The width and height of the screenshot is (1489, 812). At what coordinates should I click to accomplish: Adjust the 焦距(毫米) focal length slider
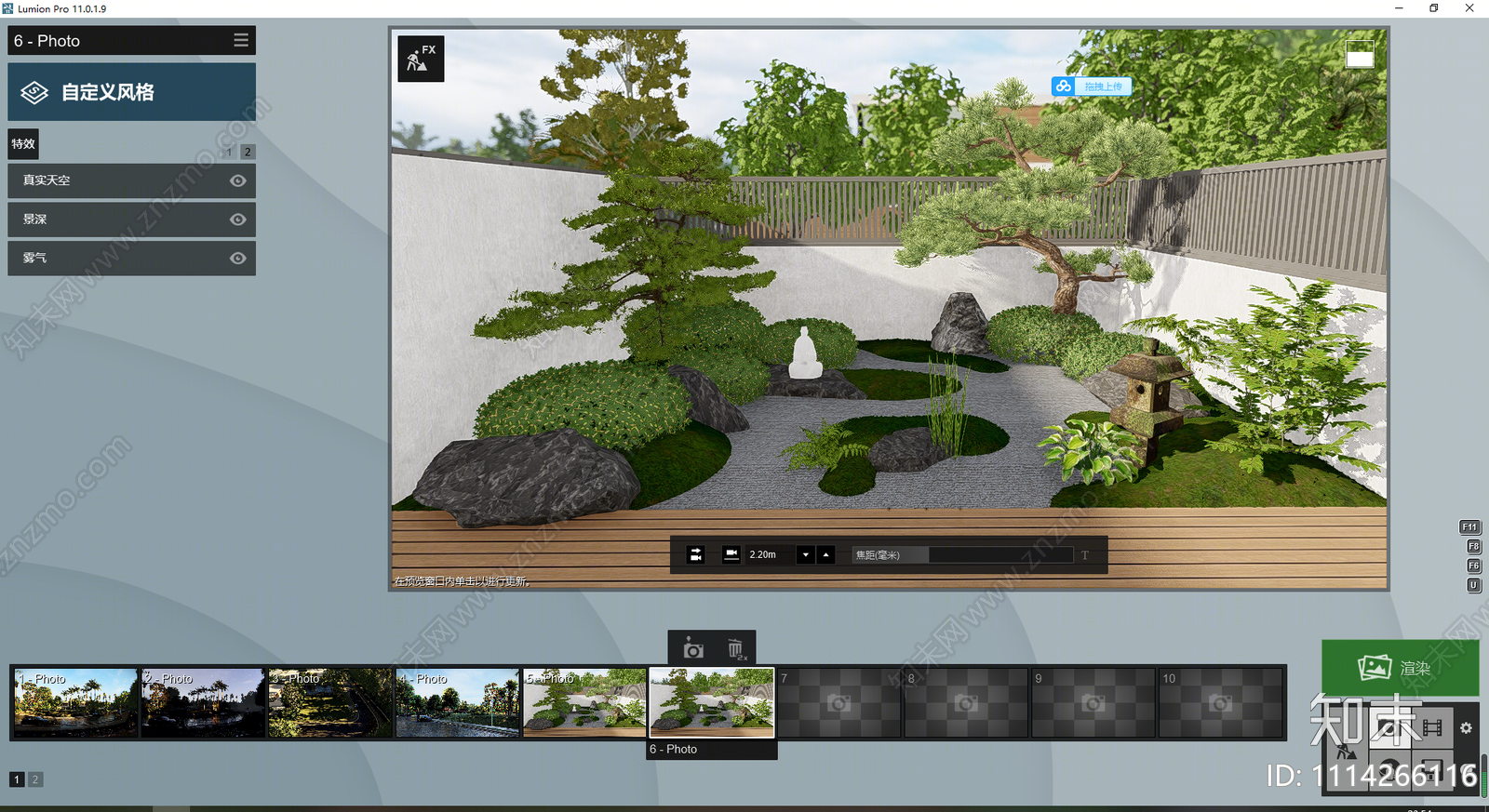(x=962, y=554)
